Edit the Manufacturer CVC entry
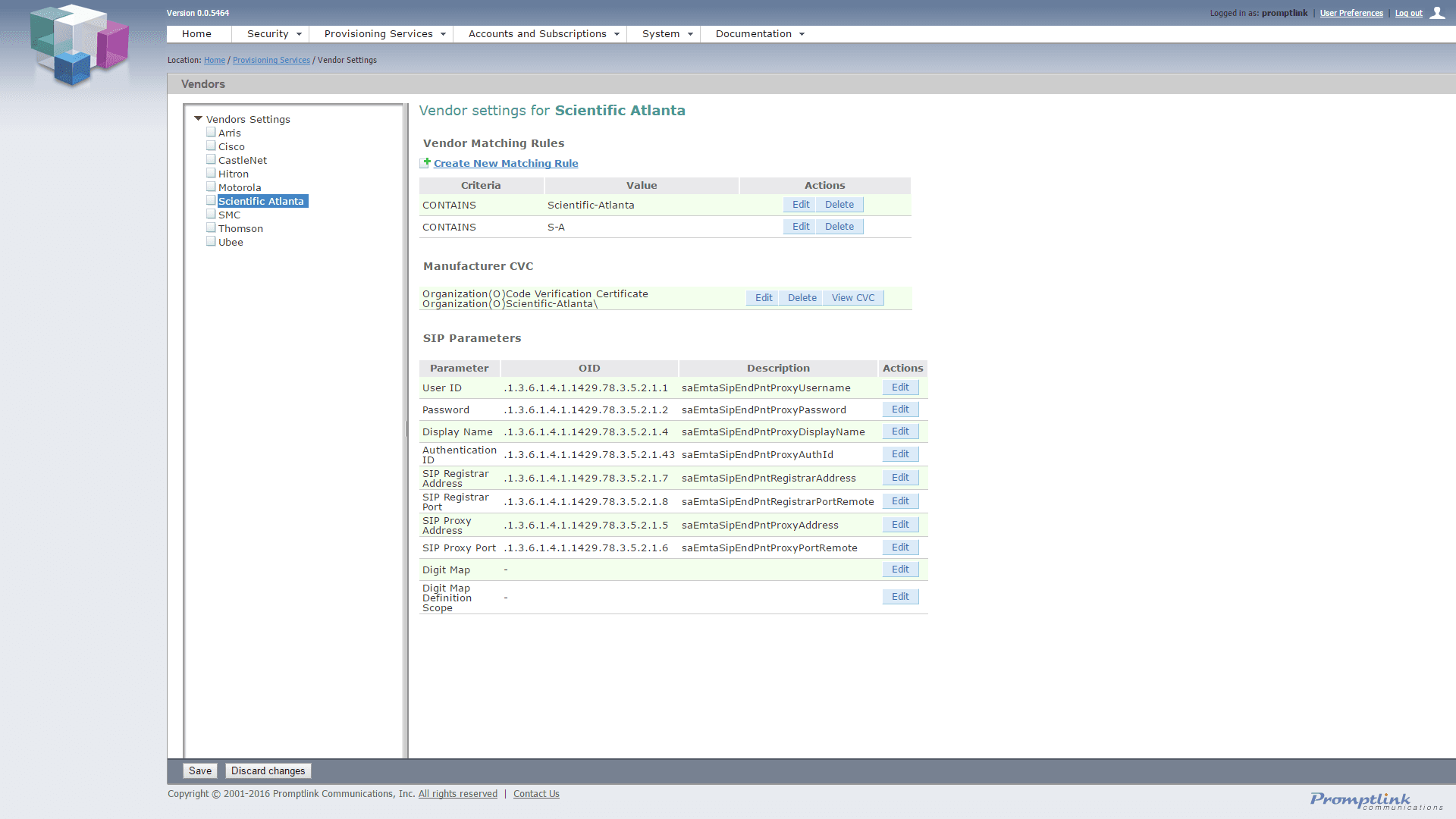Screen dimensions: 1456x819 [764, 298]
